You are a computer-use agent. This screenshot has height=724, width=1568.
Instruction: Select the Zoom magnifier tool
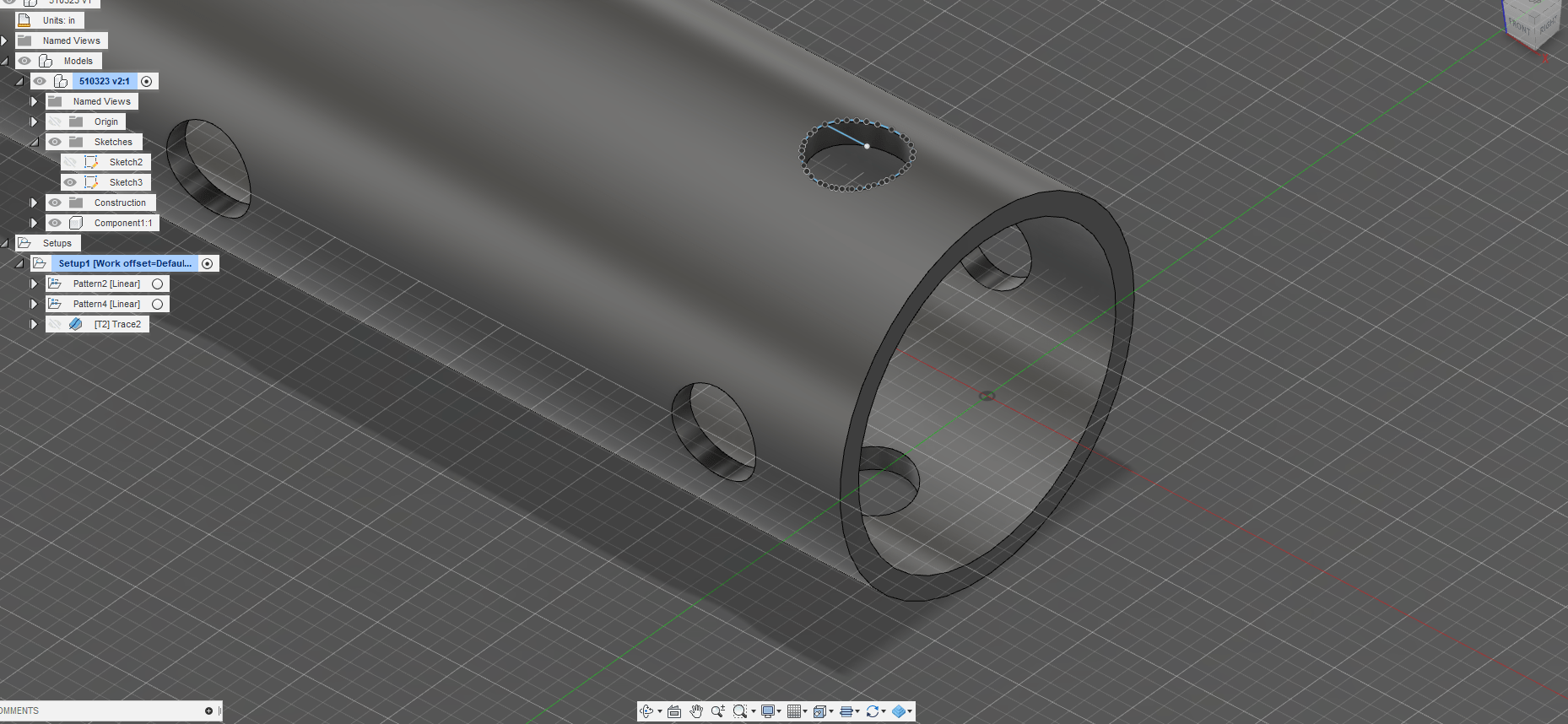point(718,711)
